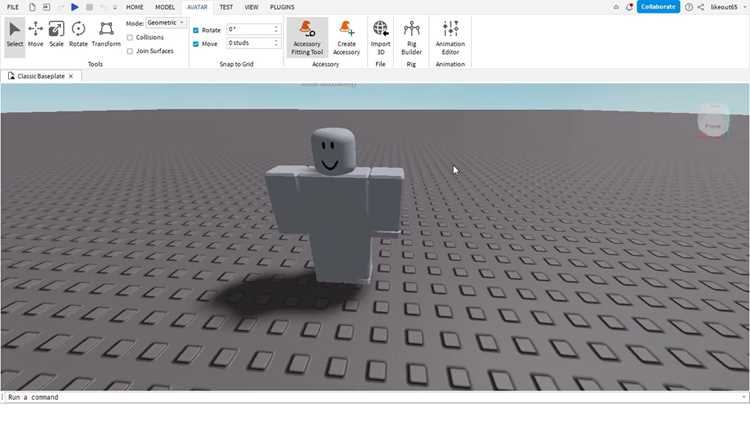This screenshot has width=750, height=421.
Task: Open the command bar history dropdown arrow
Action: [744, 397]
